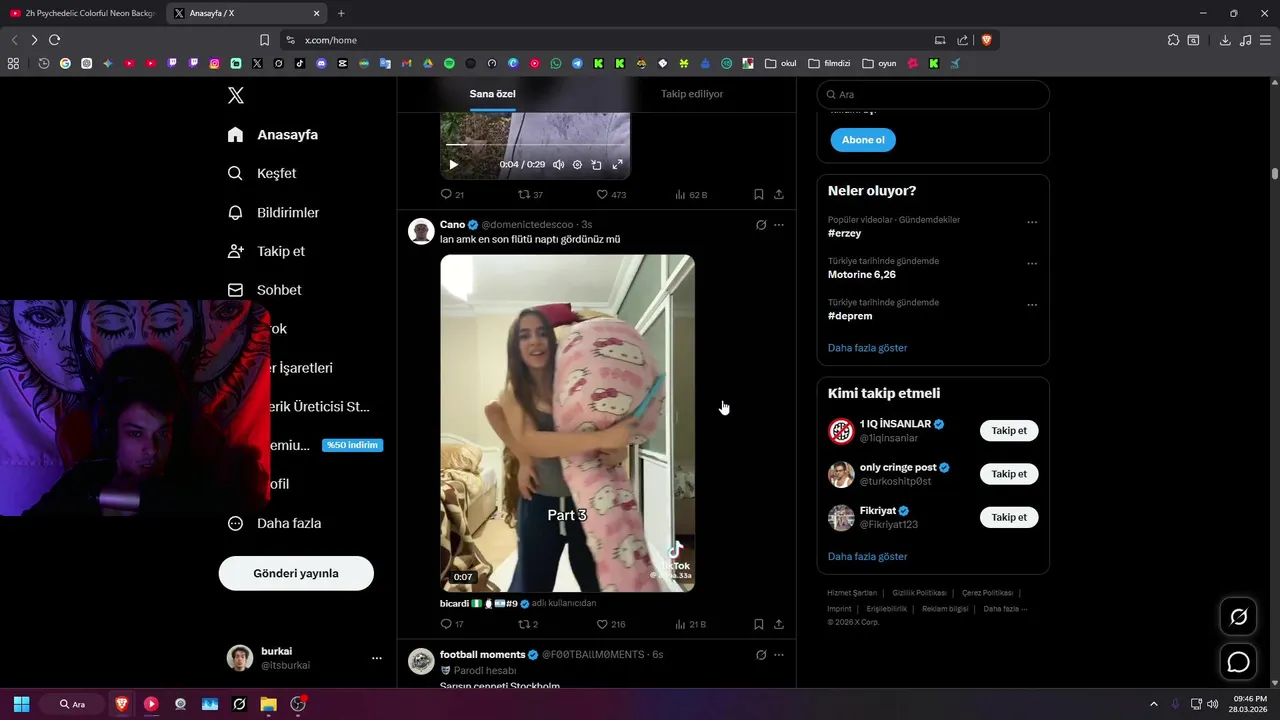This screenshot has width=1280, height=720.
Task: Reload the page in browser toolbar
Action: click(55, 40)
